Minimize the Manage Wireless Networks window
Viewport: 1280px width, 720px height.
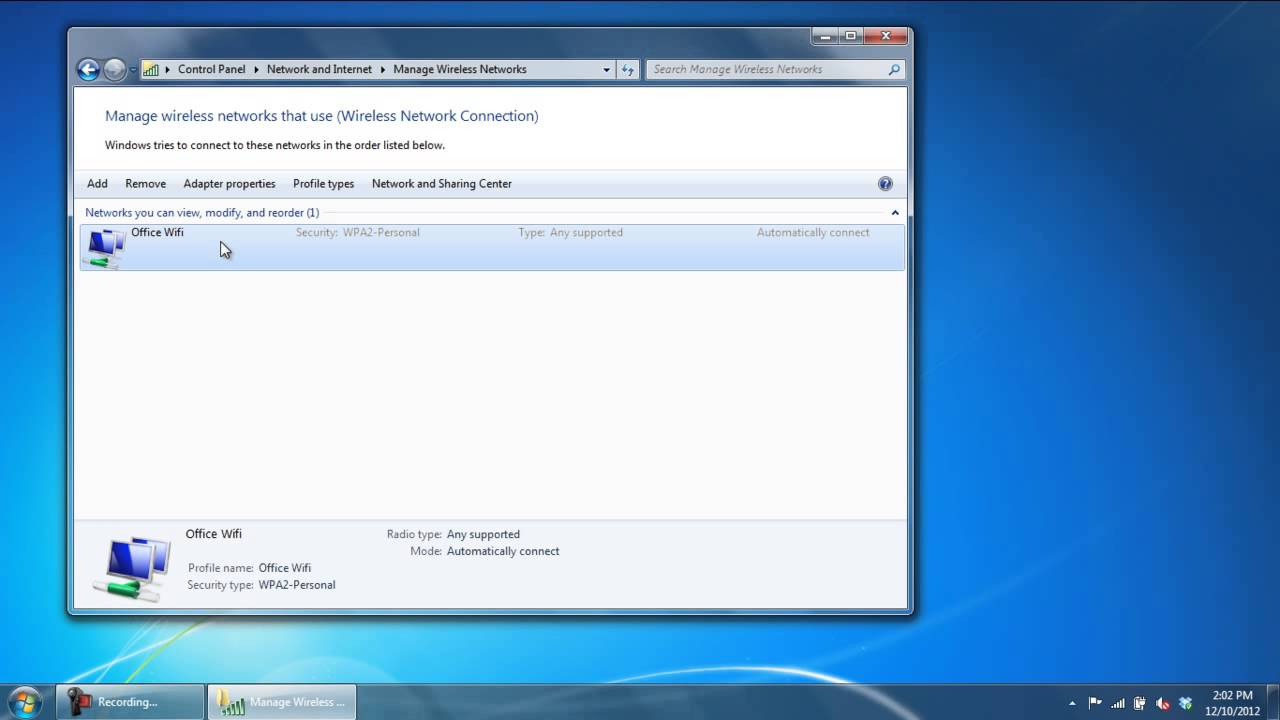tap(825, 36)
